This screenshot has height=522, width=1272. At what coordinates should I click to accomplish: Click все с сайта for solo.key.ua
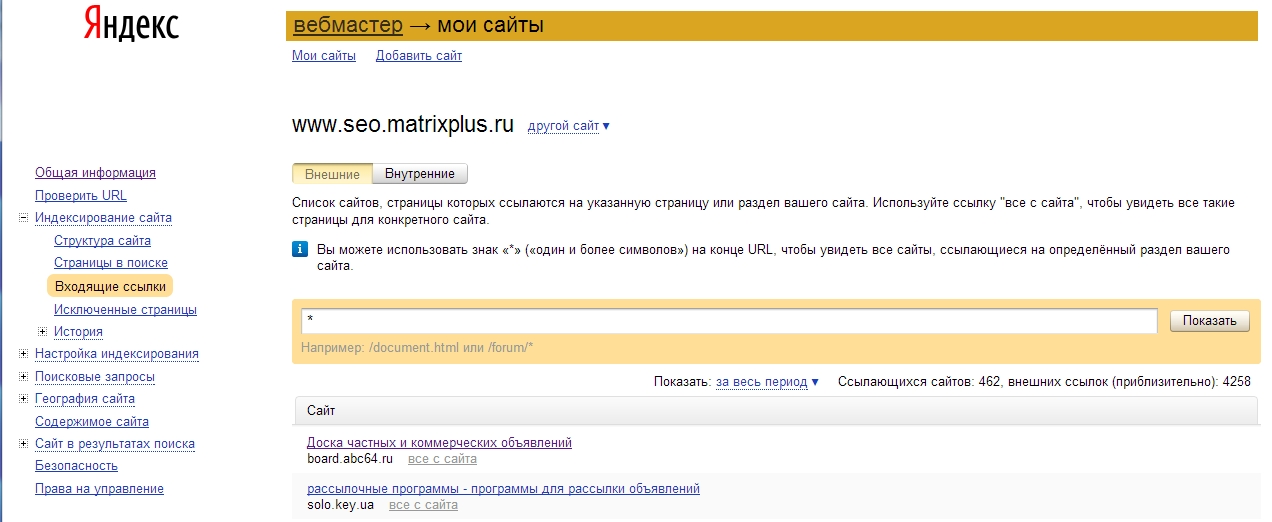point(423,505)
